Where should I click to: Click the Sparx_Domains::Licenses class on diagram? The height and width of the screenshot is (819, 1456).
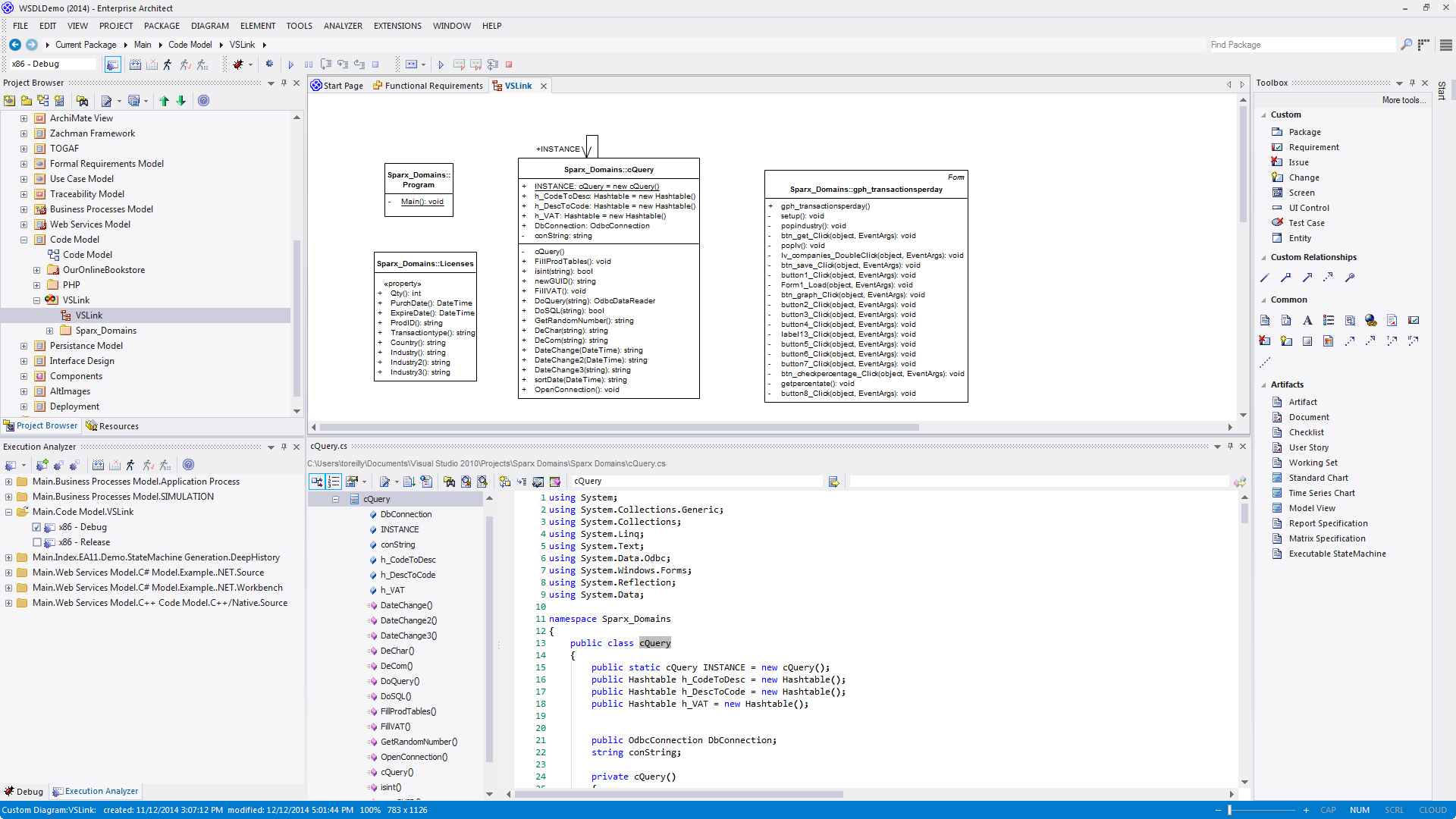(x=425, y=316)
